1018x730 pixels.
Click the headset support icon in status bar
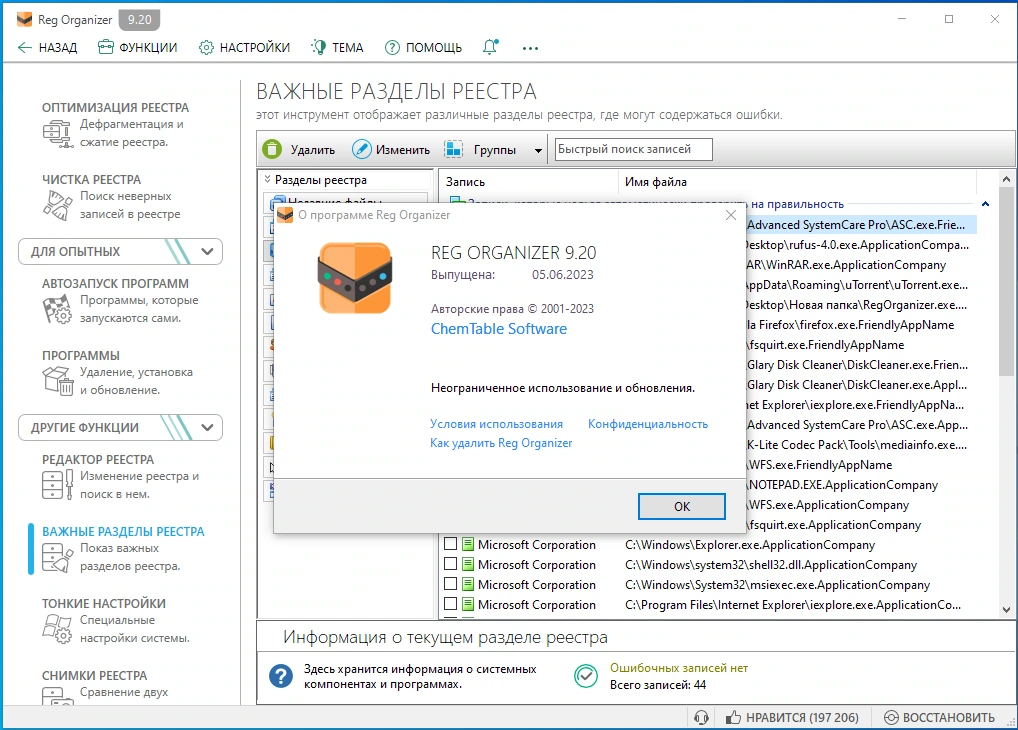(701, 718)
